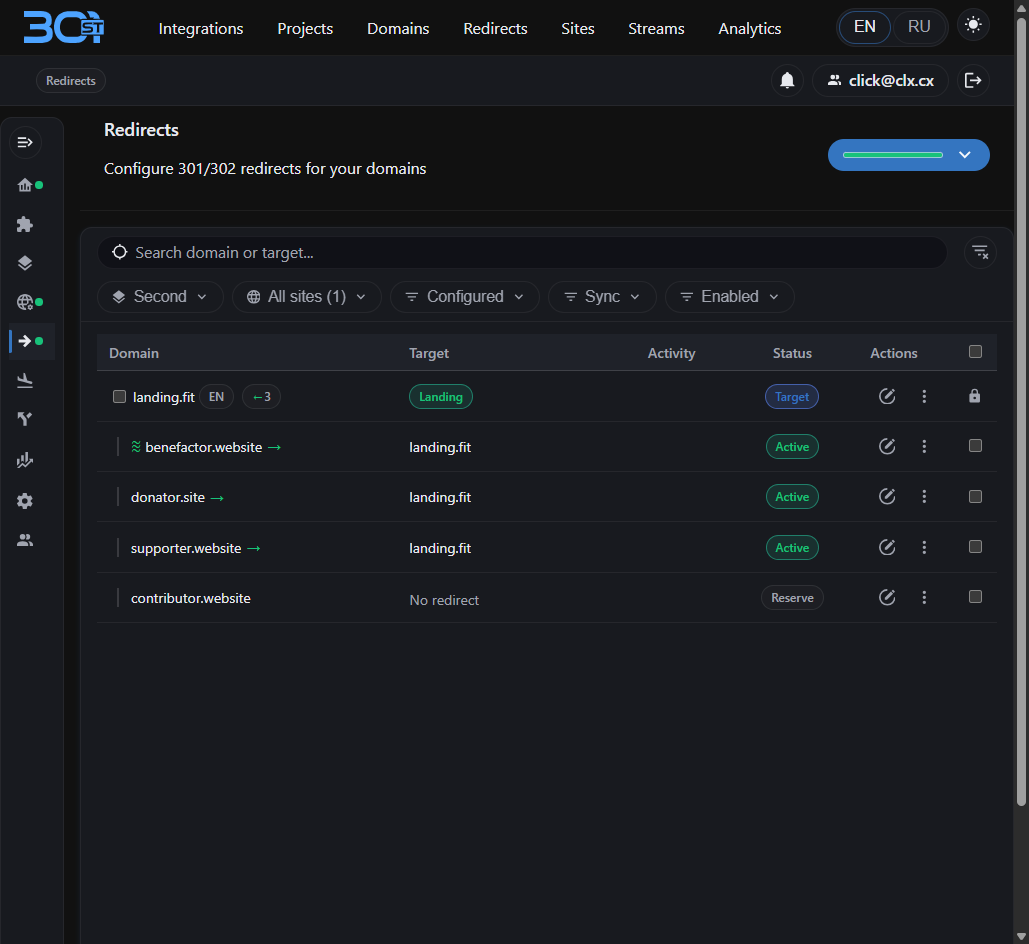The height and width of the screenshot is (944, 1029).
Task: Check the landing.fit domain checkbox
Action: click(119, 397)
